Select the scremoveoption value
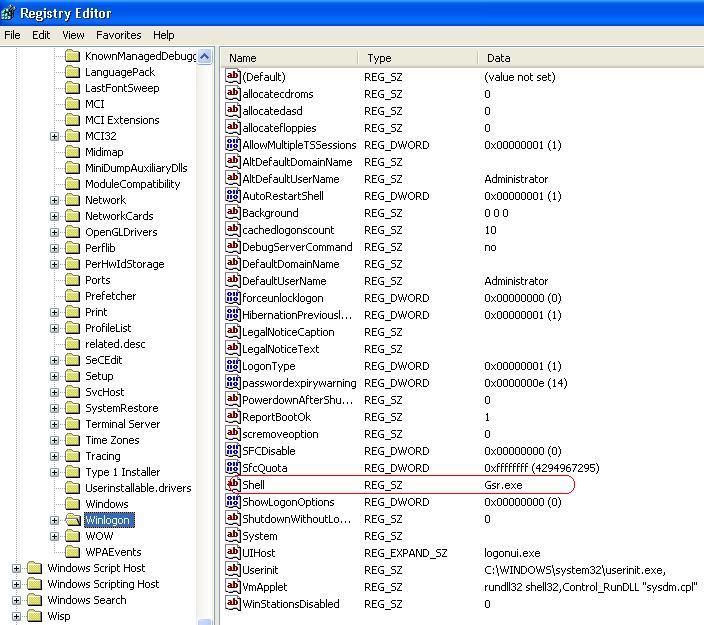The height and width of the screenshot is (625, 704). (x=280, y=434)
